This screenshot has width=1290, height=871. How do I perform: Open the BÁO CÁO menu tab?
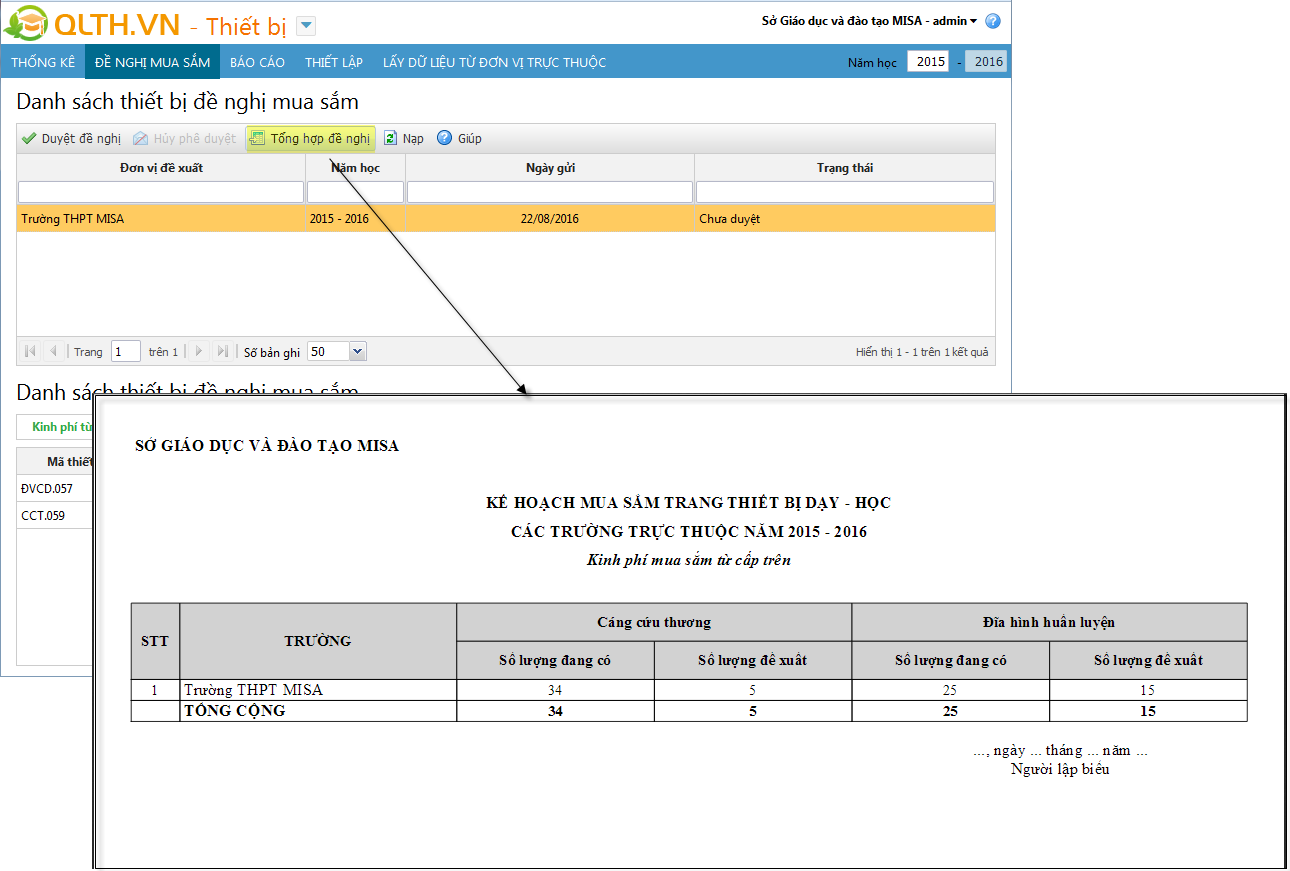(x=257, y=62)
